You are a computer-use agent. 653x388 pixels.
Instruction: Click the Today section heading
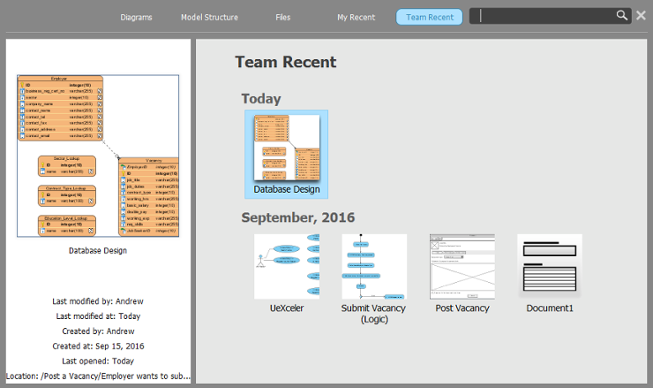click(261, 99)
